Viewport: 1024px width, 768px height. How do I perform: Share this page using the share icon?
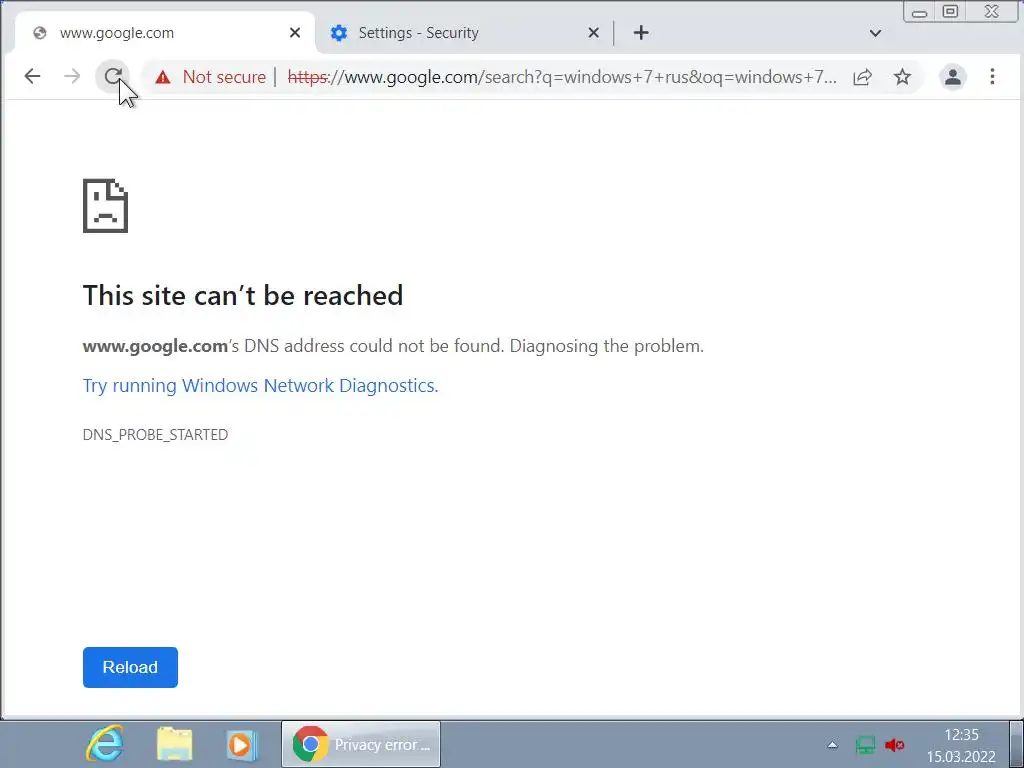point(862,77)
